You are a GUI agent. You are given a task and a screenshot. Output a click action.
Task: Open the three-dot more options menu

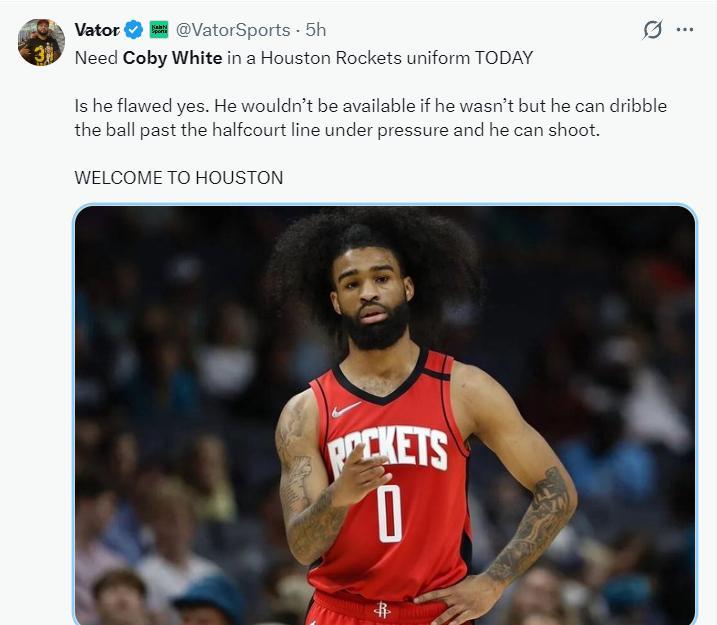click(685, 30)
